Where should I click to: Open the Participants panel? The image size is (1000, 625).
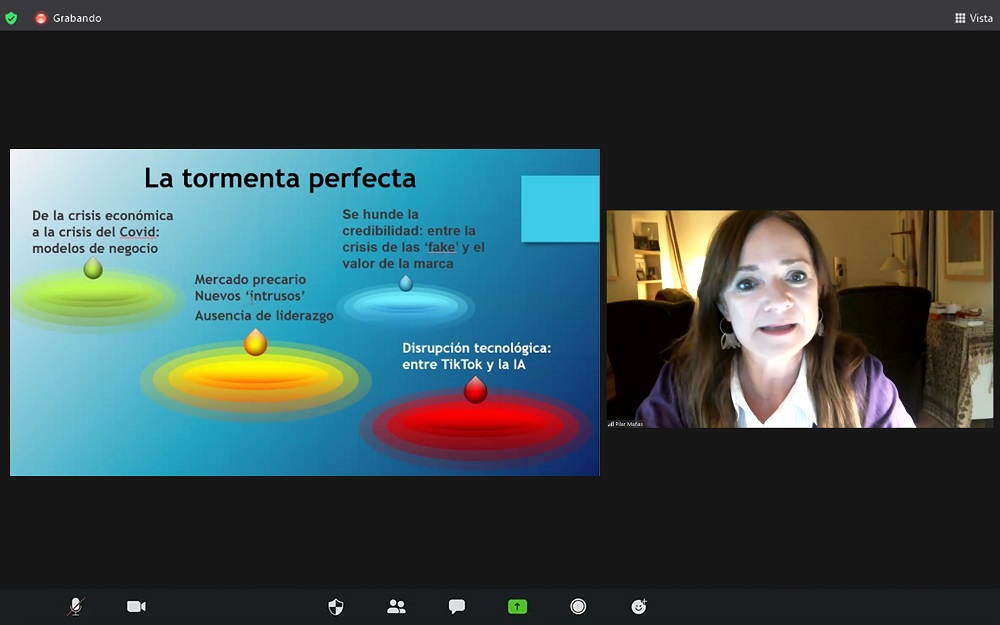point(396,606)
